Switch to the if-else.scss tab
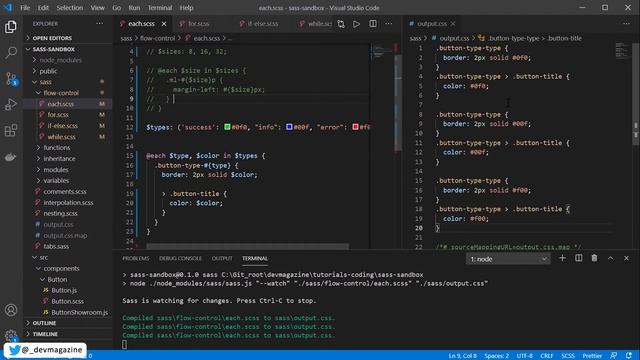 (263, 24)
